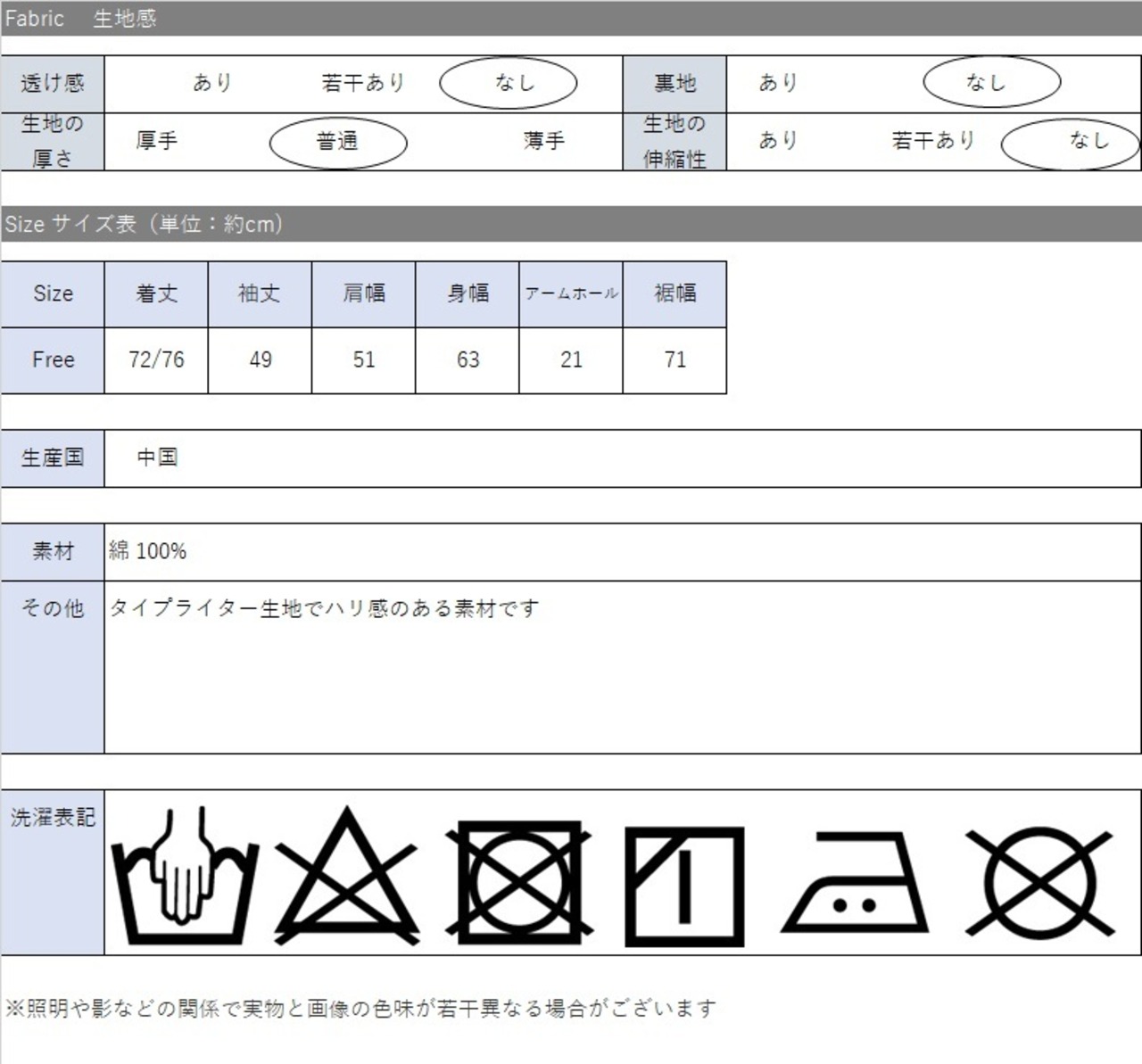The height and width of the screenshot is (1064, 1142).
Task: Click the 'Size サイズ表' section header
Action: point(571,224)
